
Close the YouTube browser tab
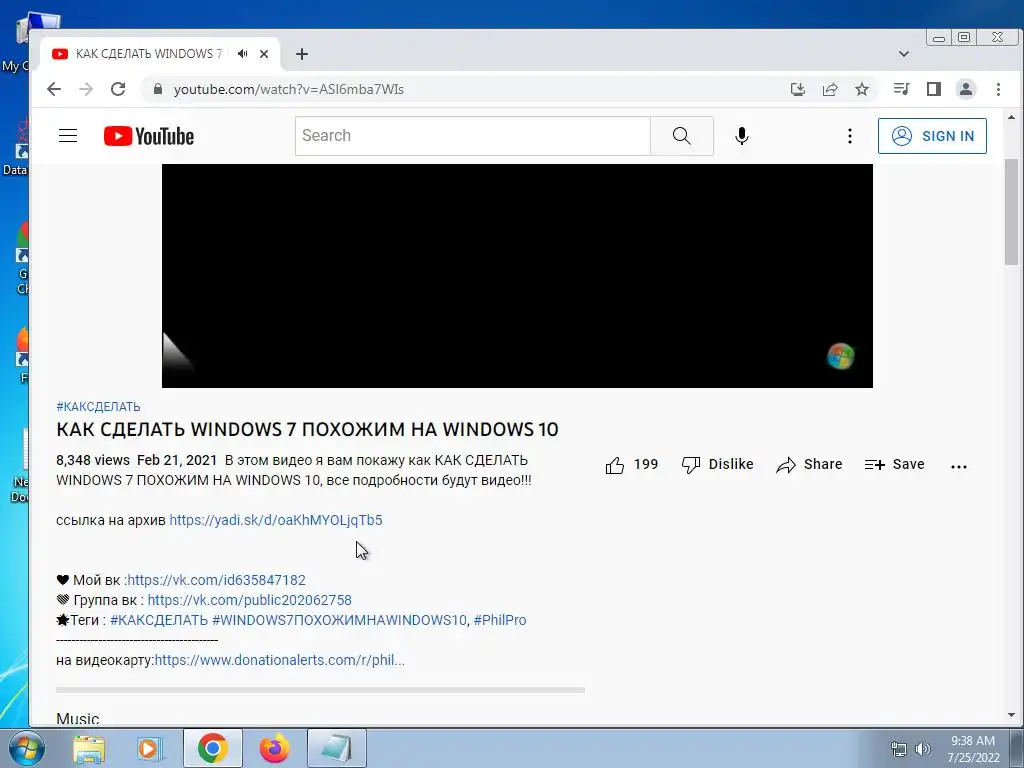264,54
